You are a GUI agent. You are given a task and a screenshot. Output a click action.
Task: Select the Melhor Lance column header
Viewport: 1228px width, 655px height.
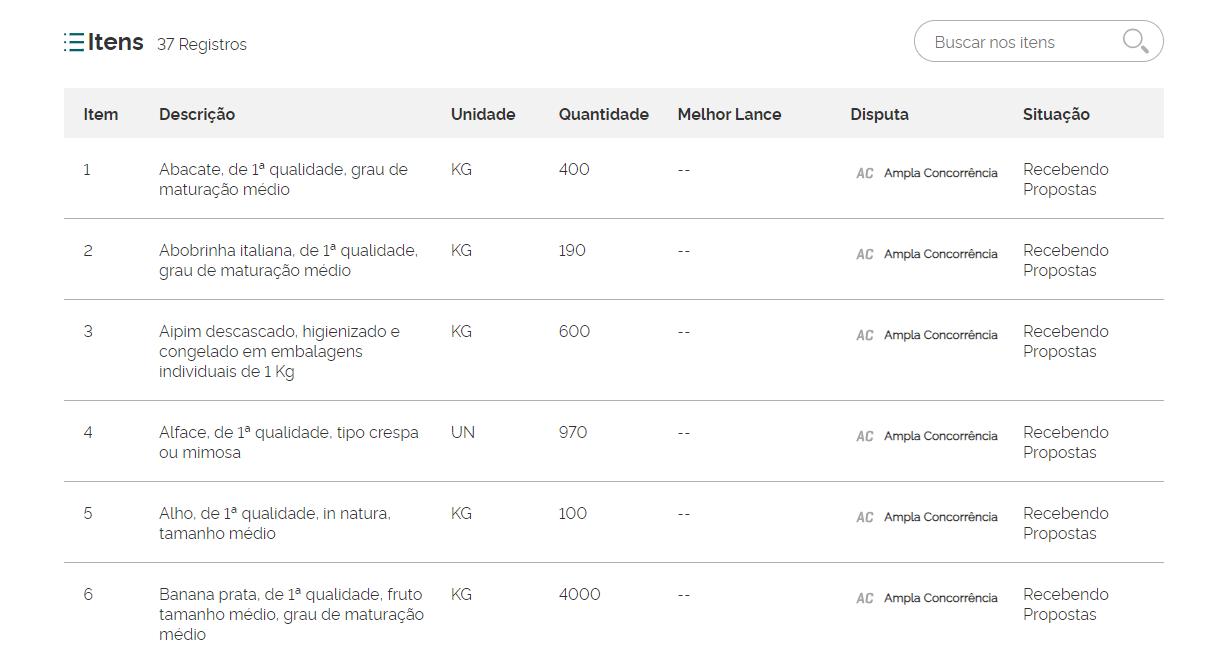point(729,114)
